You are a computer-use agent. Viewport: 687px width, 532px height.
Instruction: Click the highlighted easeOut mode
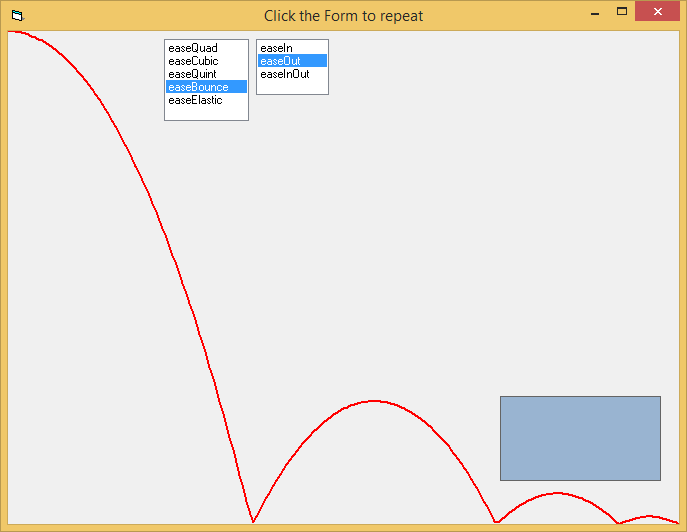[x=280, y=61]
